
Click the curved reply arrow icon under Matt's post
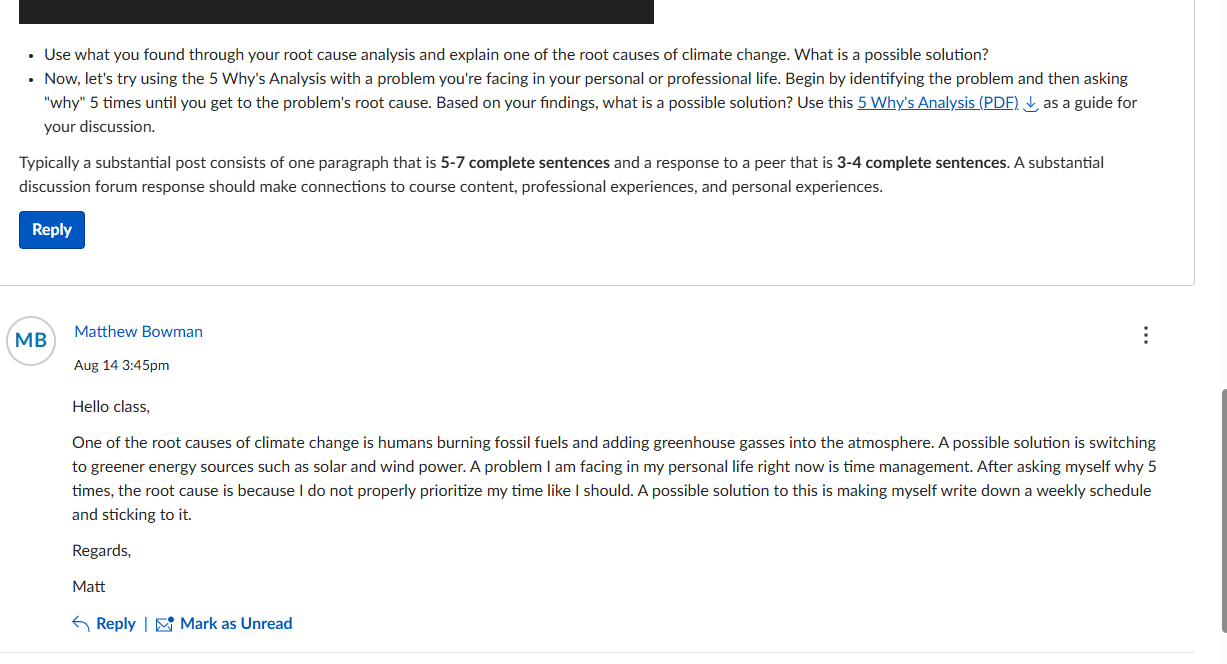[81, 623]
